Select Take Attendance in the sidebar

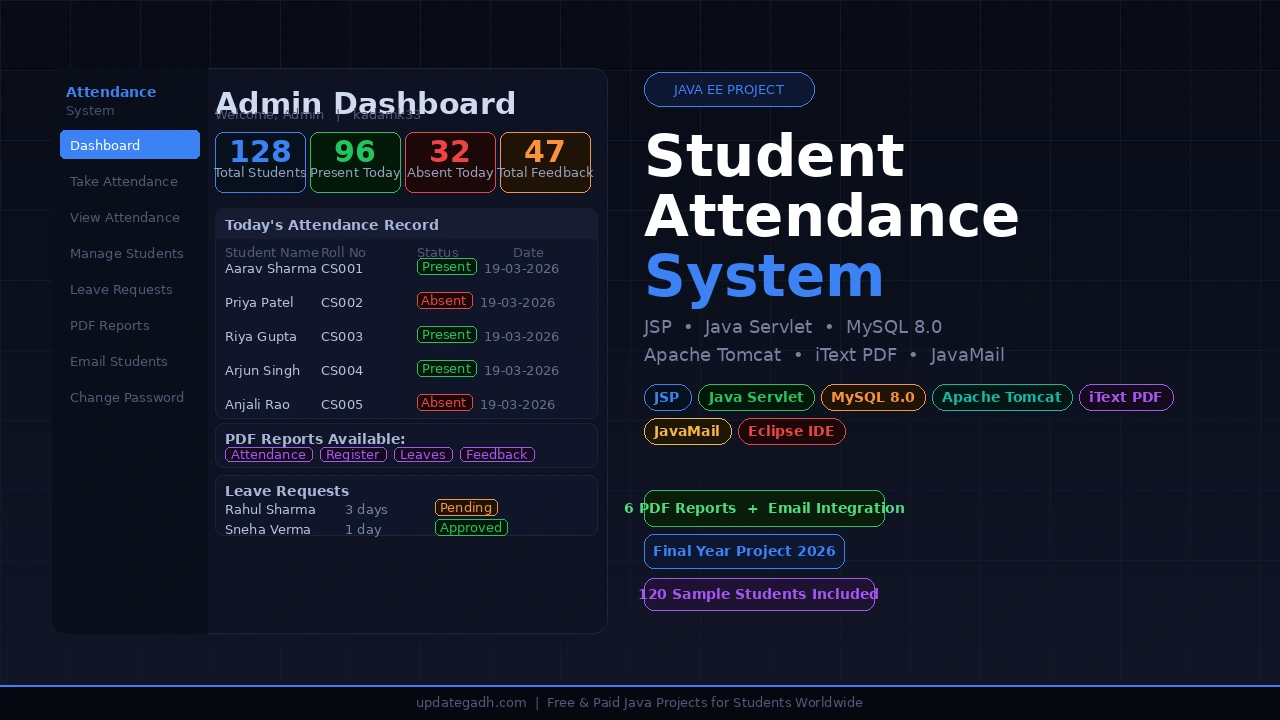coord(123,181)
